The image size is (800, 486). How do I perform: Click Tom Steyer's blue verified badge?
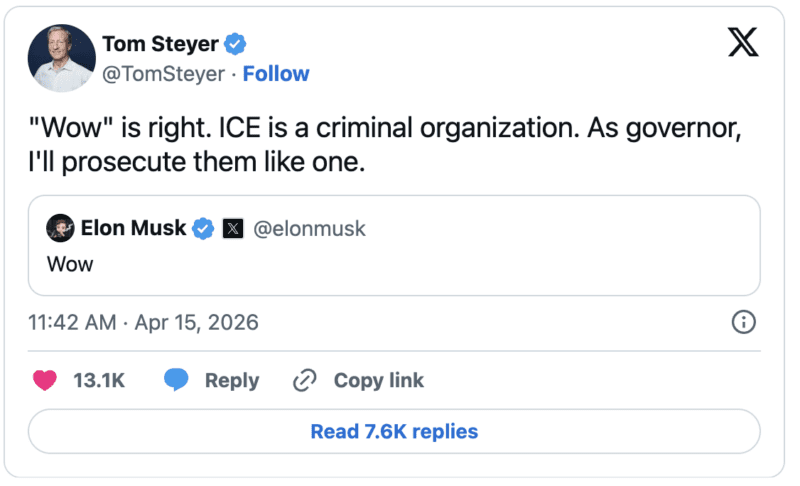(236, 44)
